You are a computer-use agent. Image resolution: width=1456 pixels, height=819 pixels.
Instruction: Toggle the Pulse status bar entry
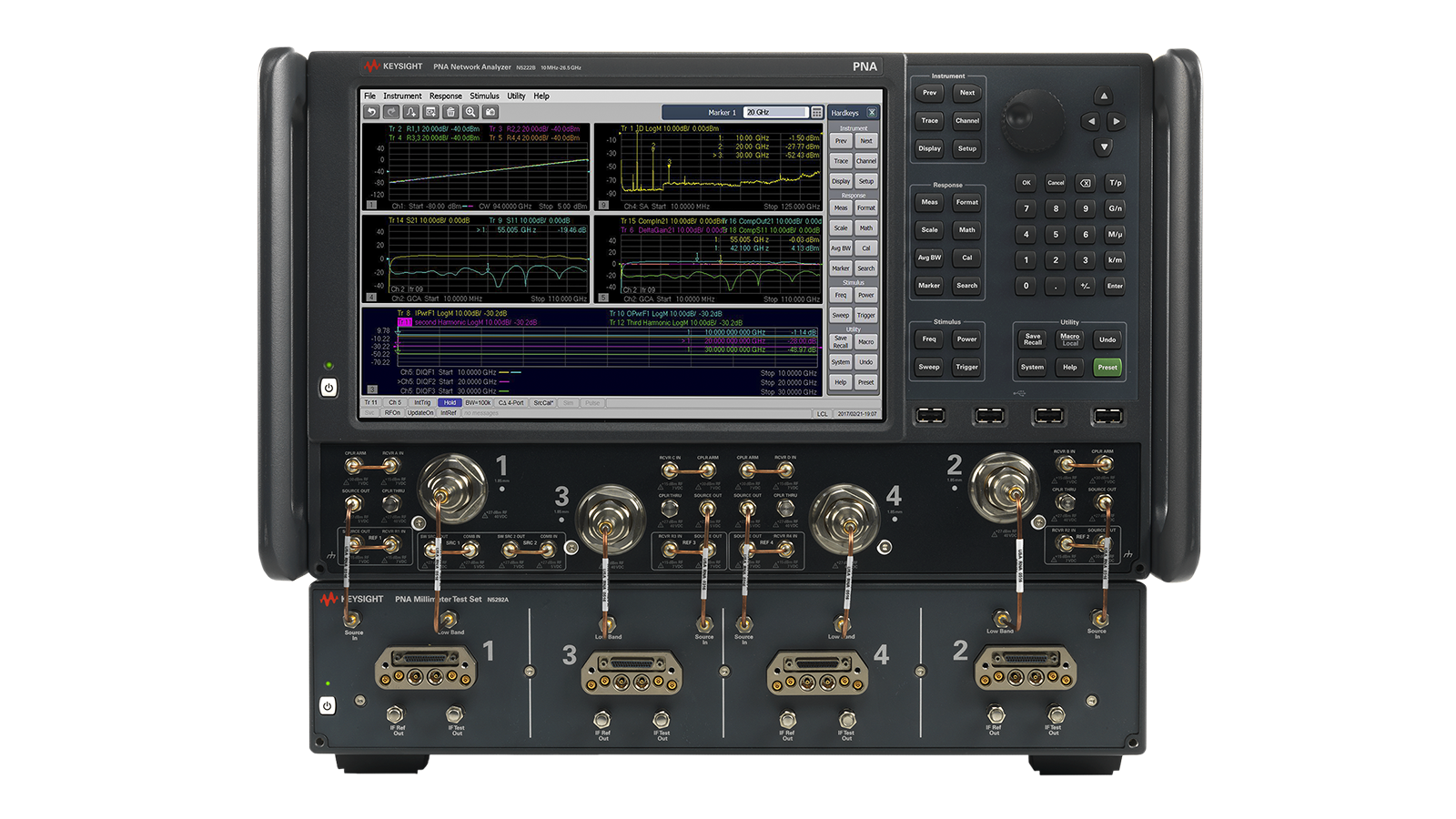pos(592,402)
